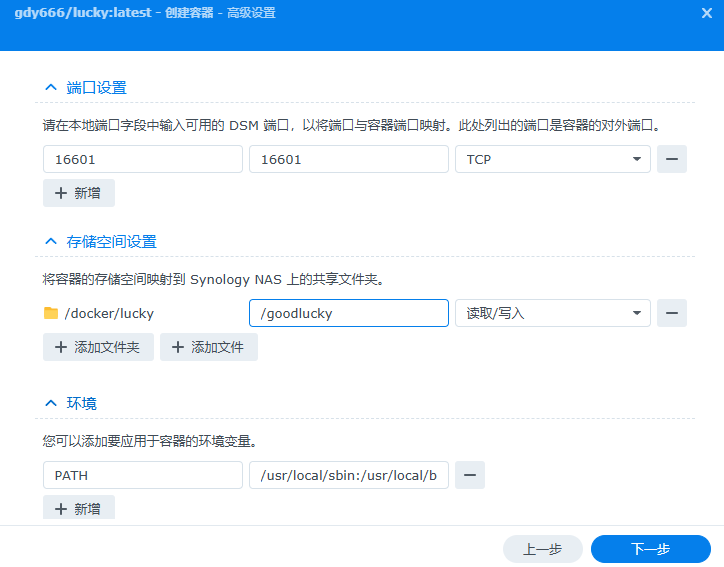Proceed with the 下一步 button

[650, 549]
